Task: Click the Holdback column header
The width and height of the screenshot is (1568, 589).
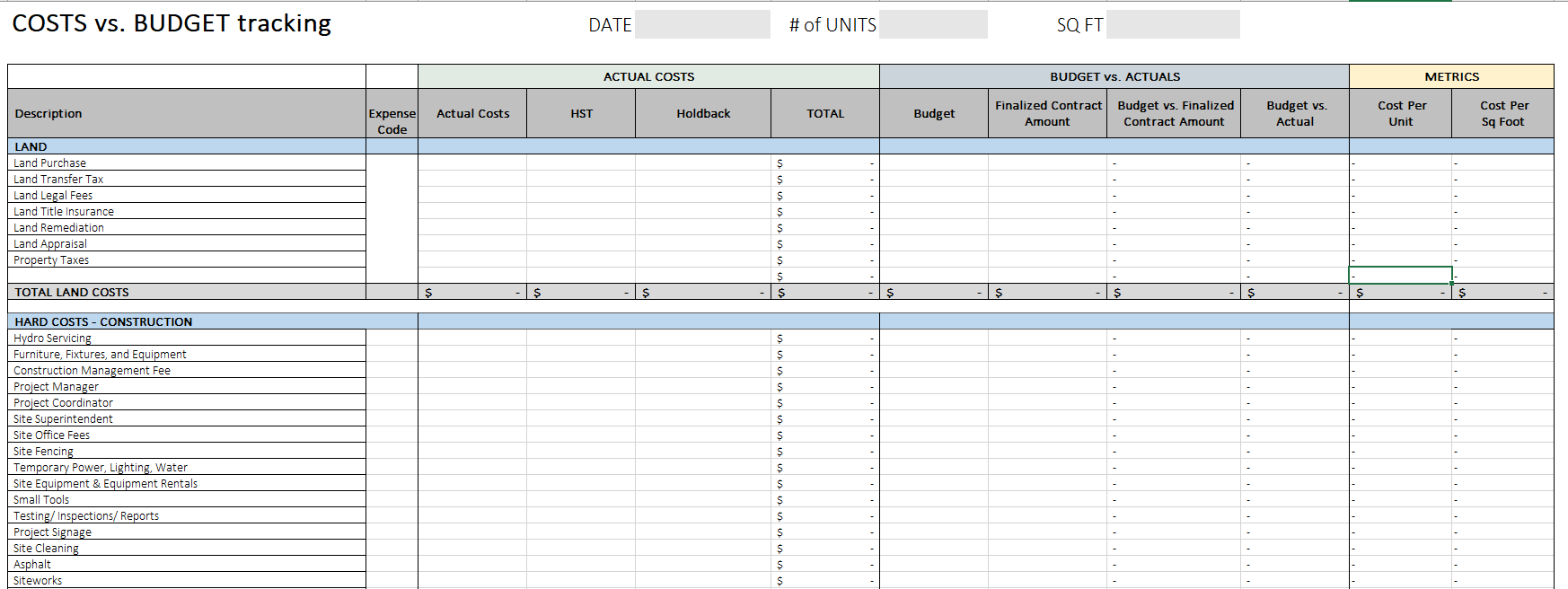Action: tap(703, 113)
